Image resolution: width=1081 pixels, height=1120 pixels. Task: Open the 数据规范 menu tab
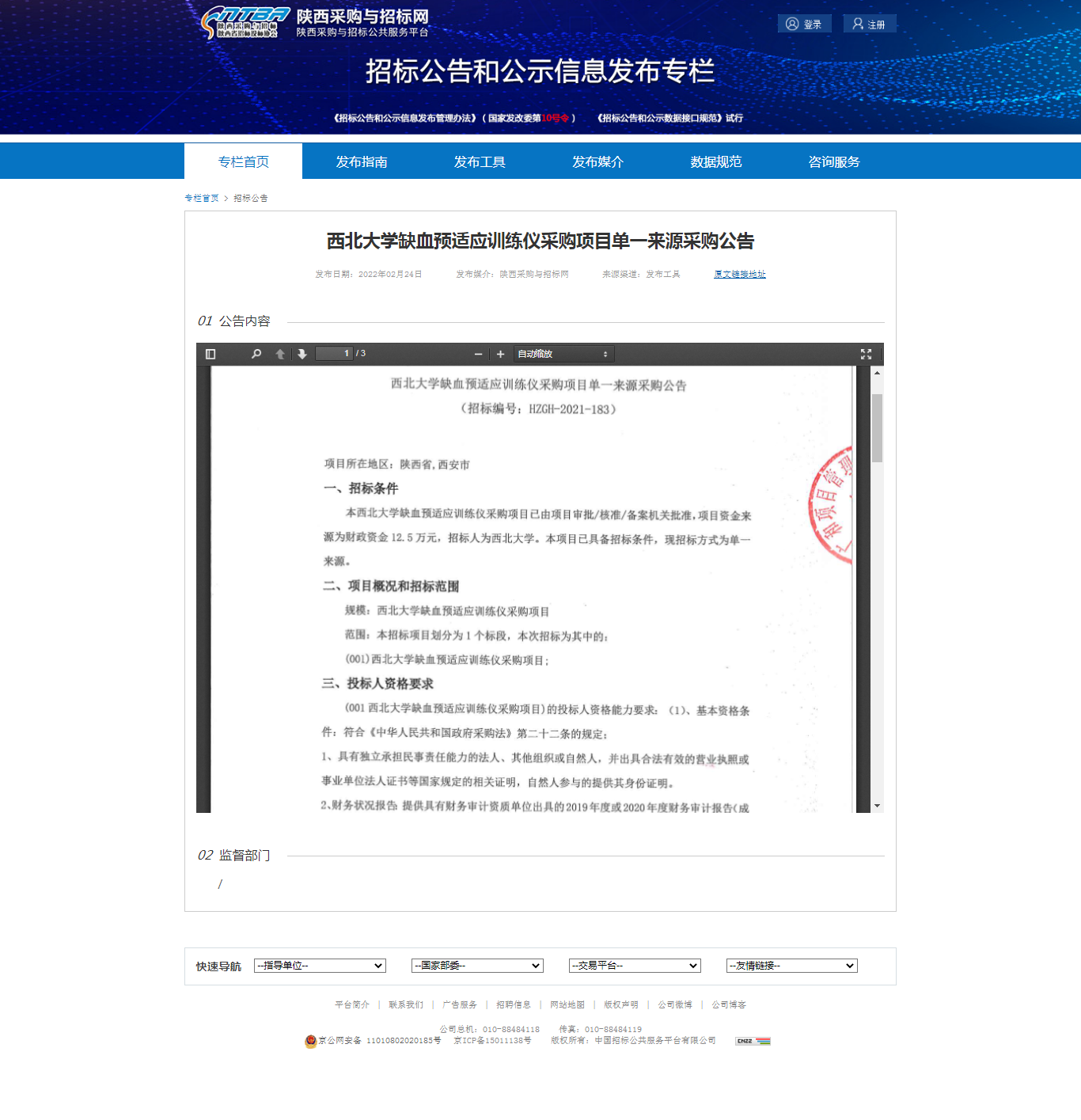(715, 161)
